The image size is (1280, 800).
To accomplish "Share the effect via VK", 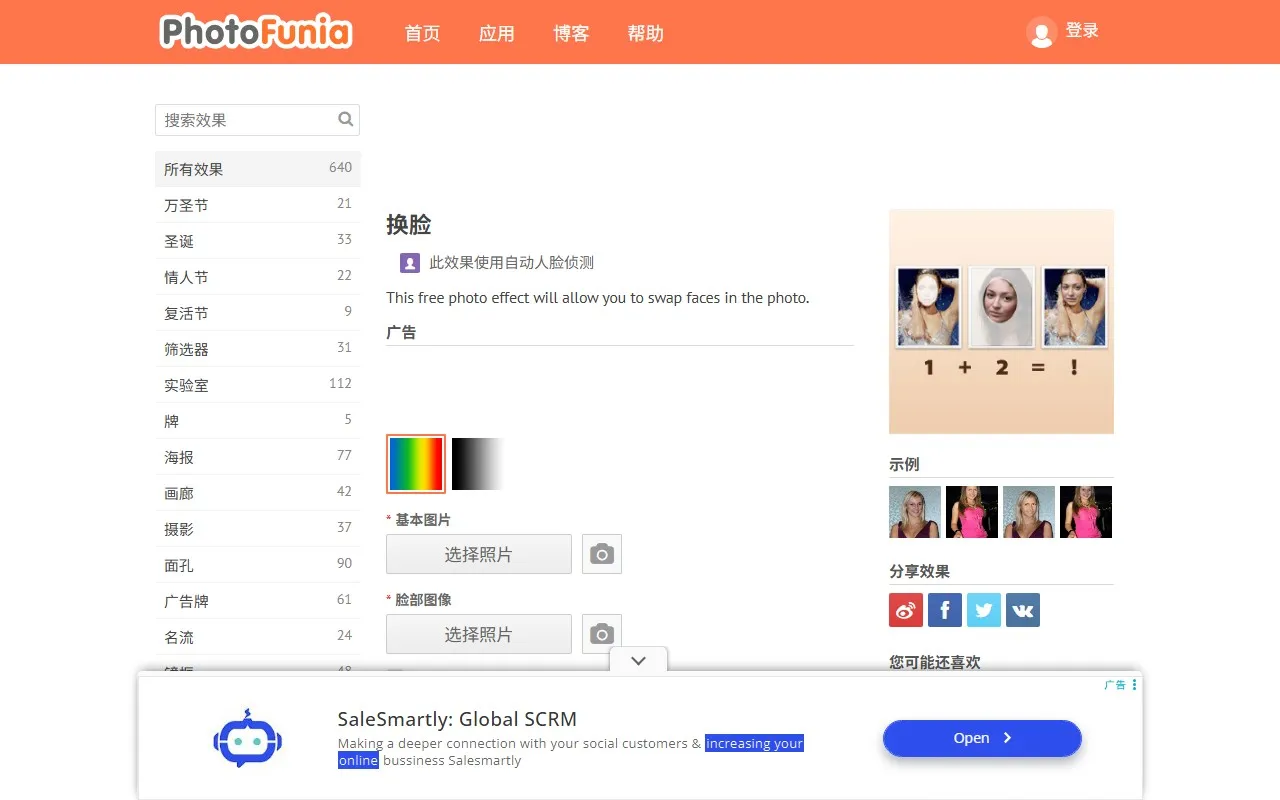I will coord(1022,610).
